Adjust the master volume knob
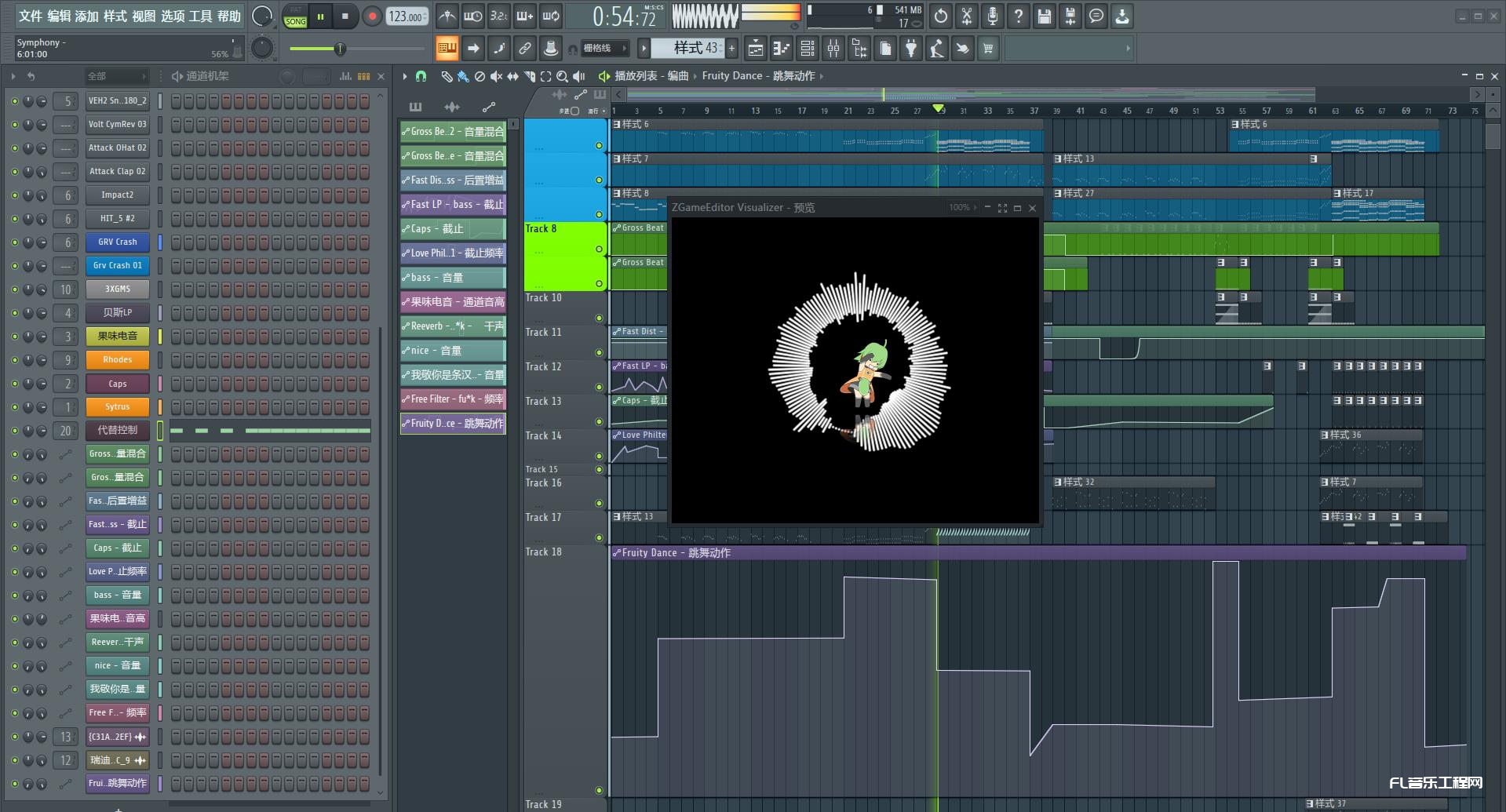1506x812 pixels. 261,16
